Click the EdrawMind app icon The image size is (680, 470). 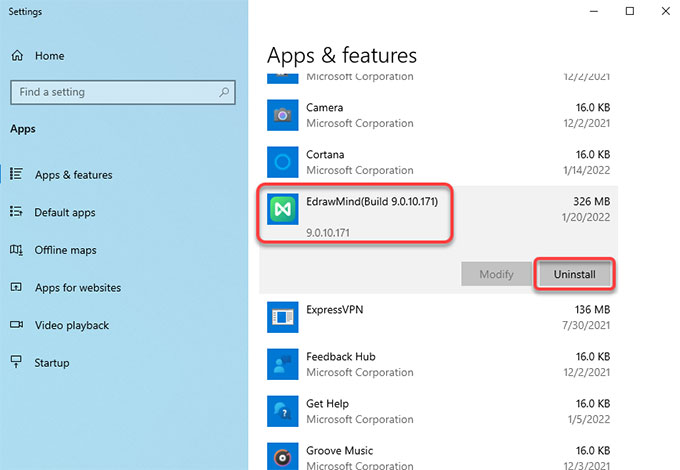coord(282,209)
